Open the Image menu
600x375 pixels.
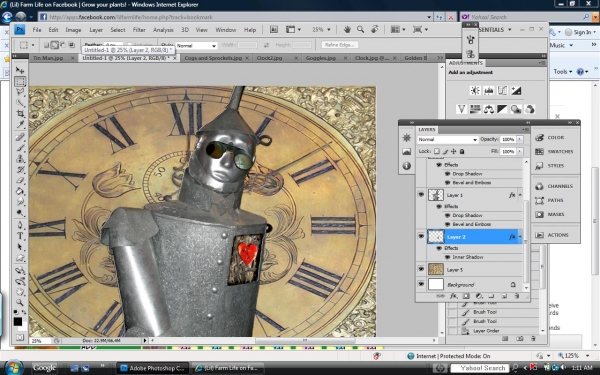73,30
